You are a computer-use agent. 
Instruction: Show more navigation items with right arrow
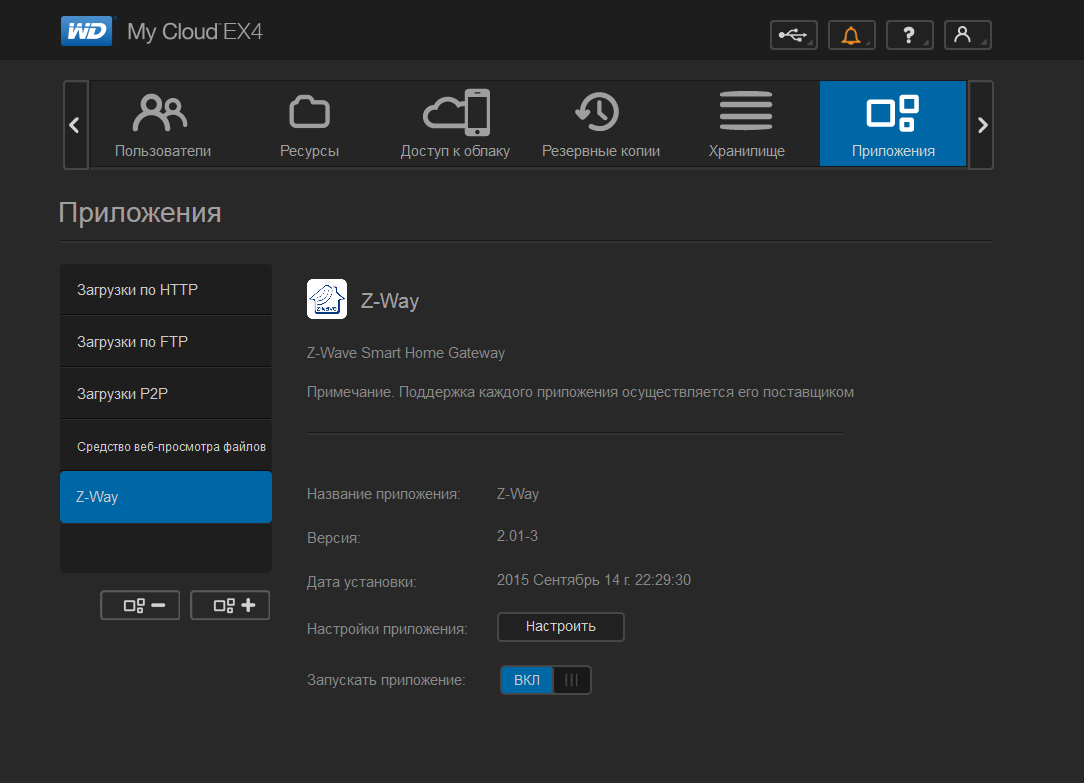click(x=982, y=125)
